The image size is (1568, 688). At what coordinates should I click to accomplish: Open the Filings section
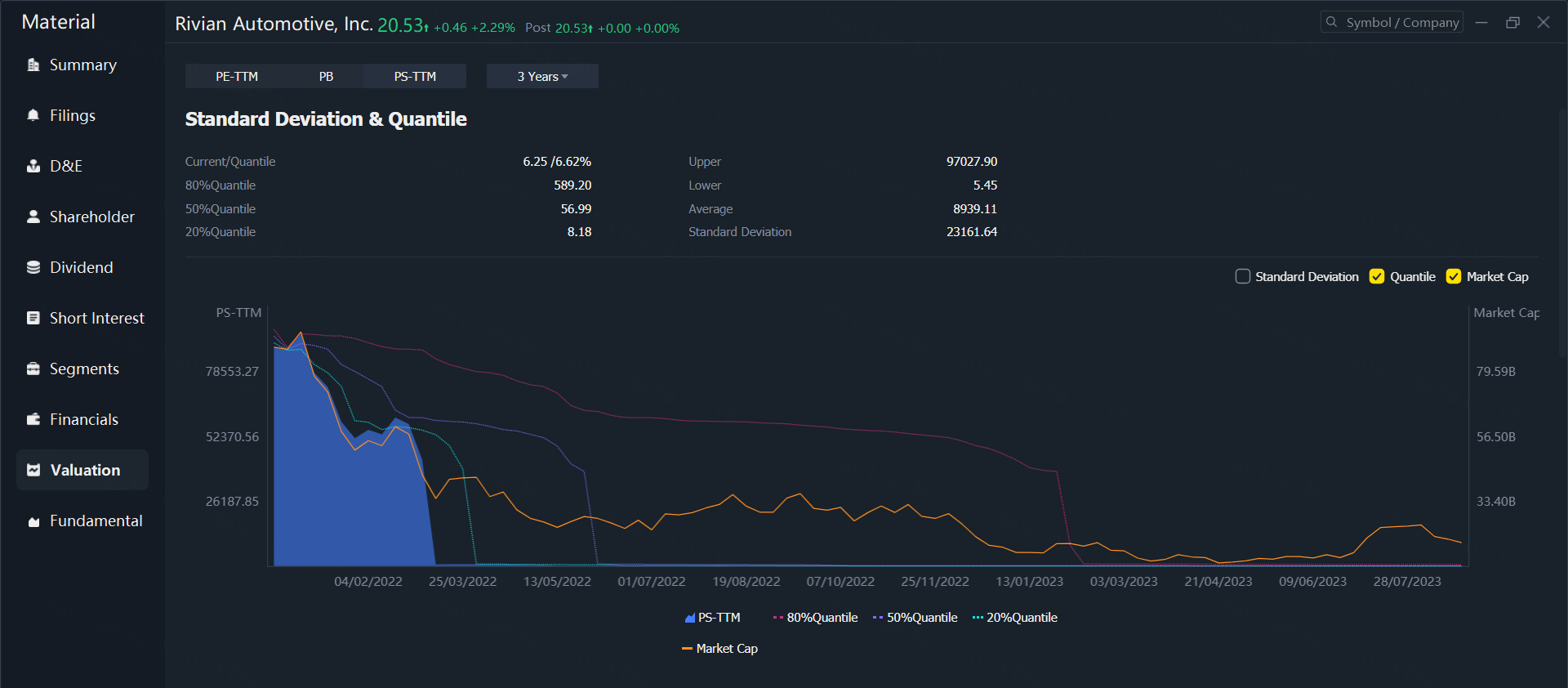[82, 115]
